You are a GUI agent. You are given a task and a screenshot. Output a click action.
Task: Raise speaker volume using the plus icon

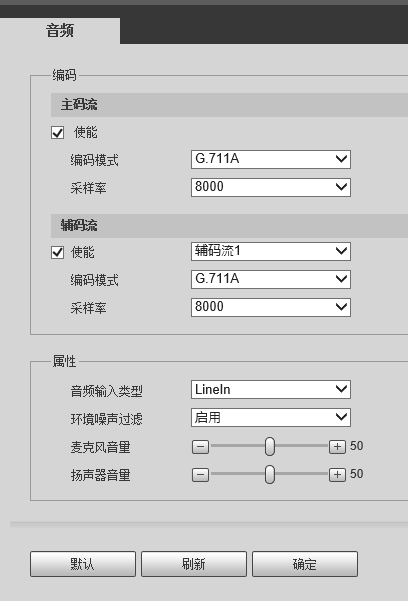coord(337,475)
